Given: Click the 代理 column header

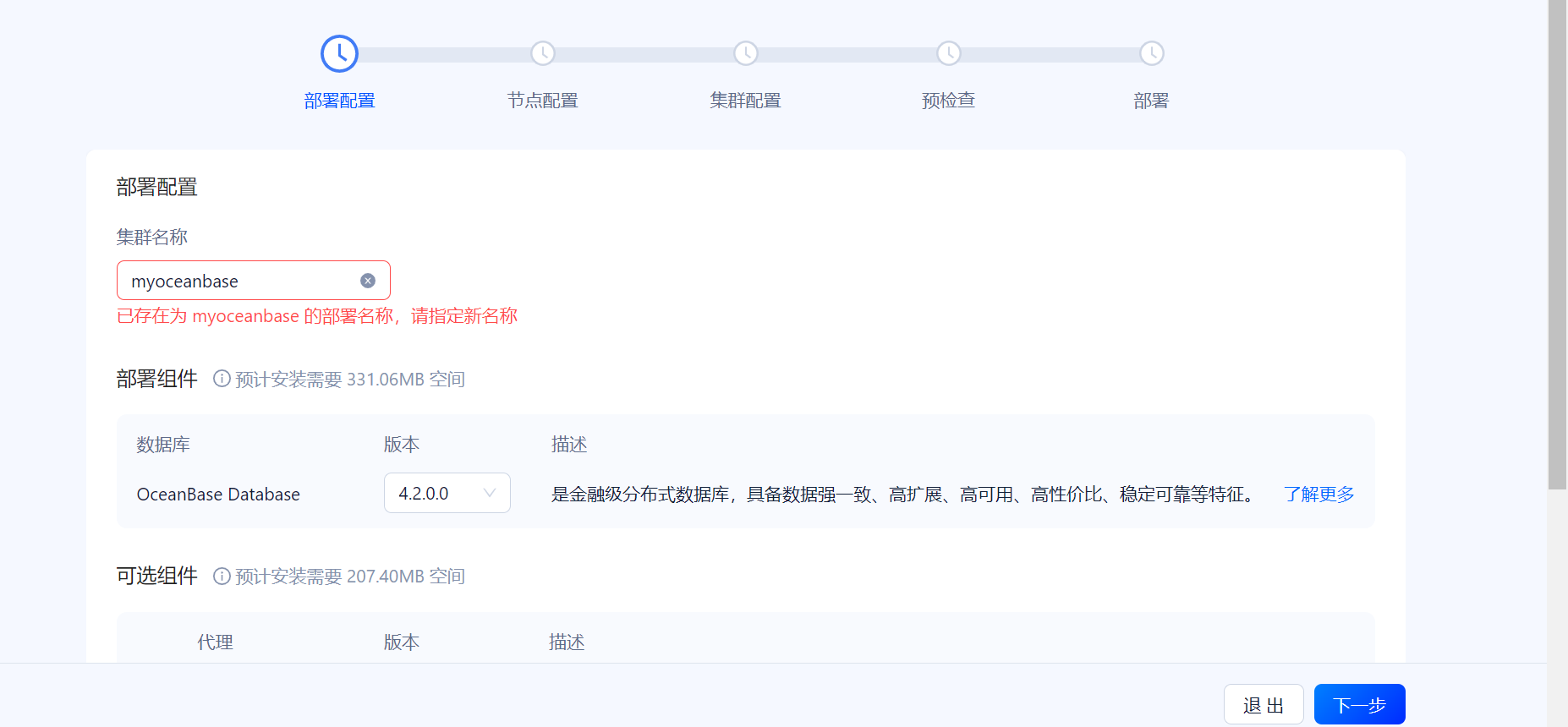Looking at the screenshot, I should coord(216,642).
